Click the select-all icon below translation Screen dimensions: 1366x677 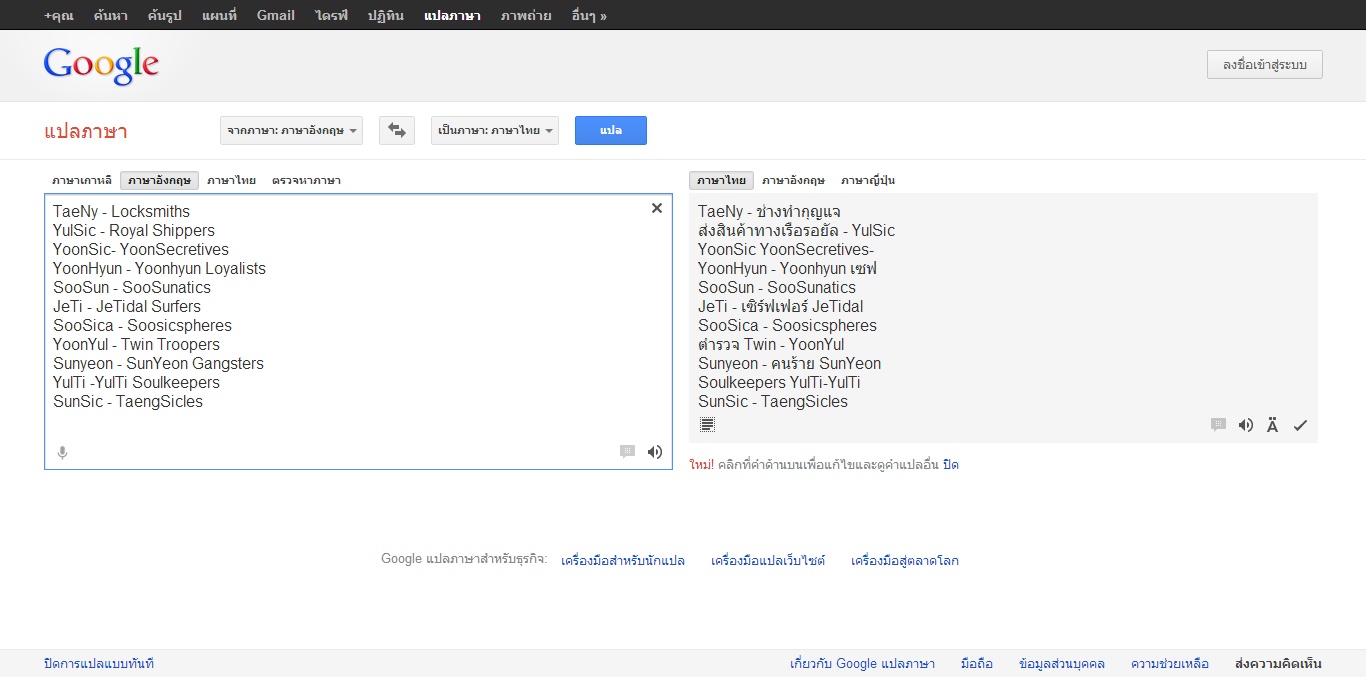[x=707, y=425]
